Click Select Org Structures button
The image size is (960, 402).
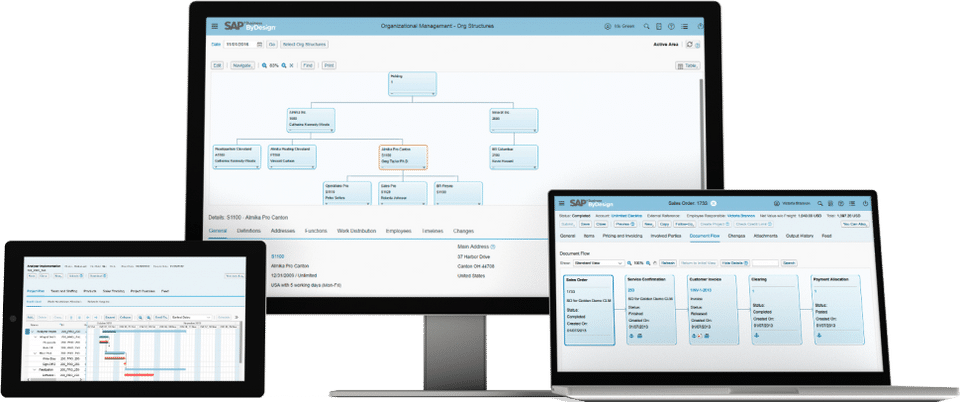305,44
